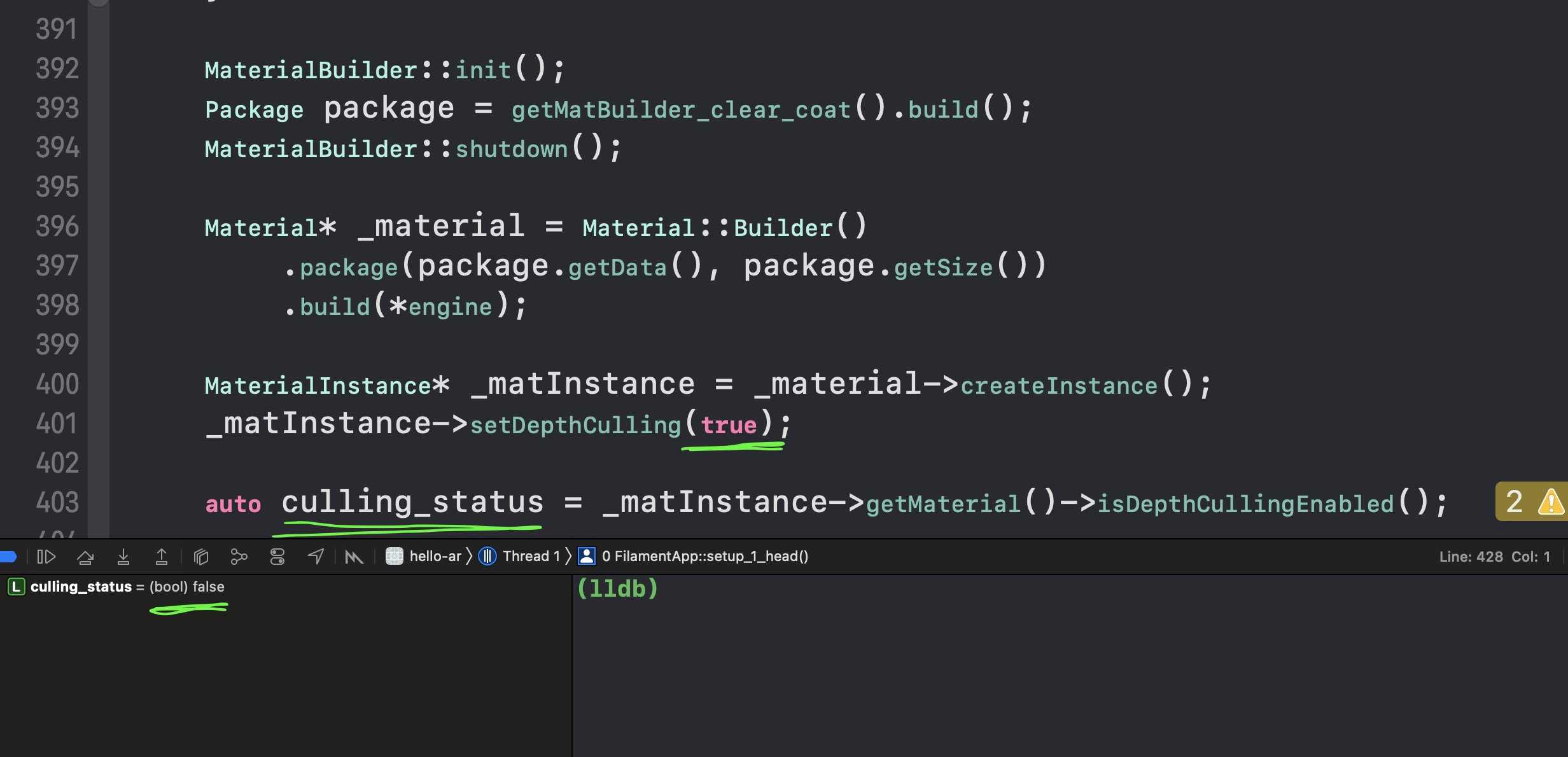Click the frame icon beside FilamentApp::setup_1_head

pos(586,556)
